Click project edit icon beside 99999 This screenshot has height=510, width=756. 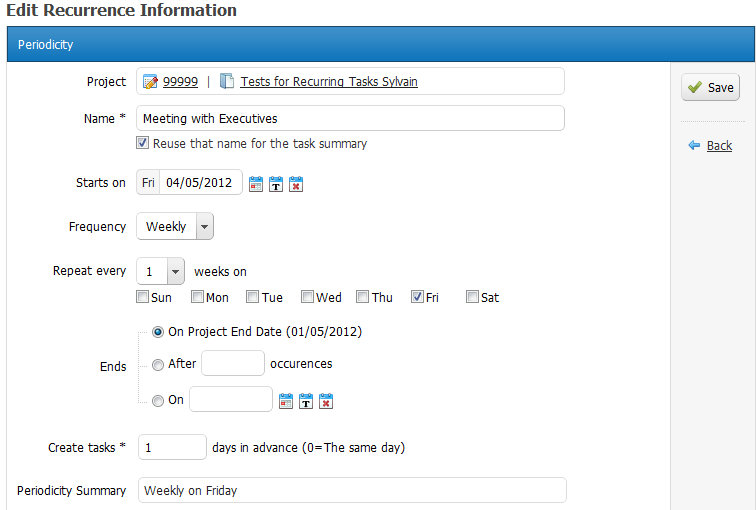coord(150,81)
